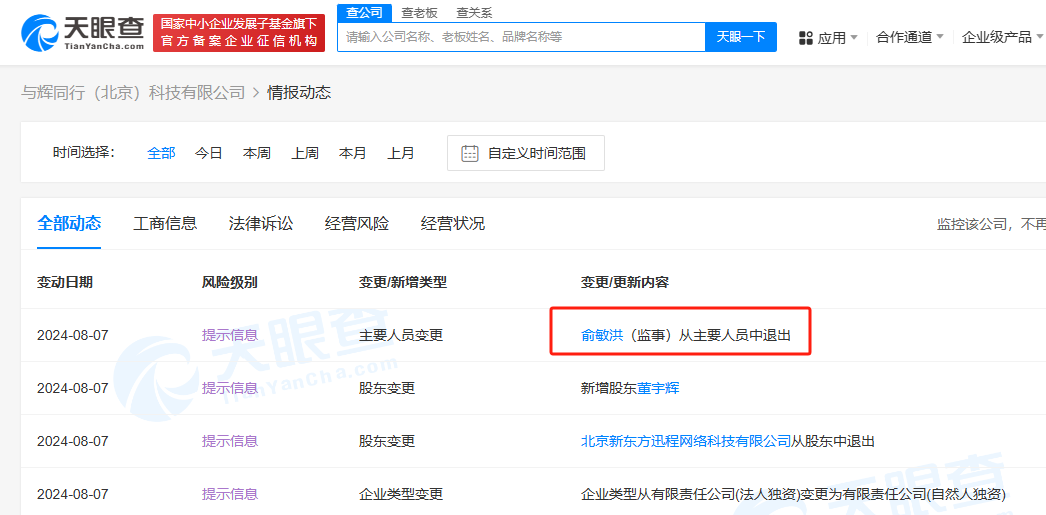The width and height of the screenshot is (1046, 515).
Task: Filter time by 上月
Action: tap(401, 153)
